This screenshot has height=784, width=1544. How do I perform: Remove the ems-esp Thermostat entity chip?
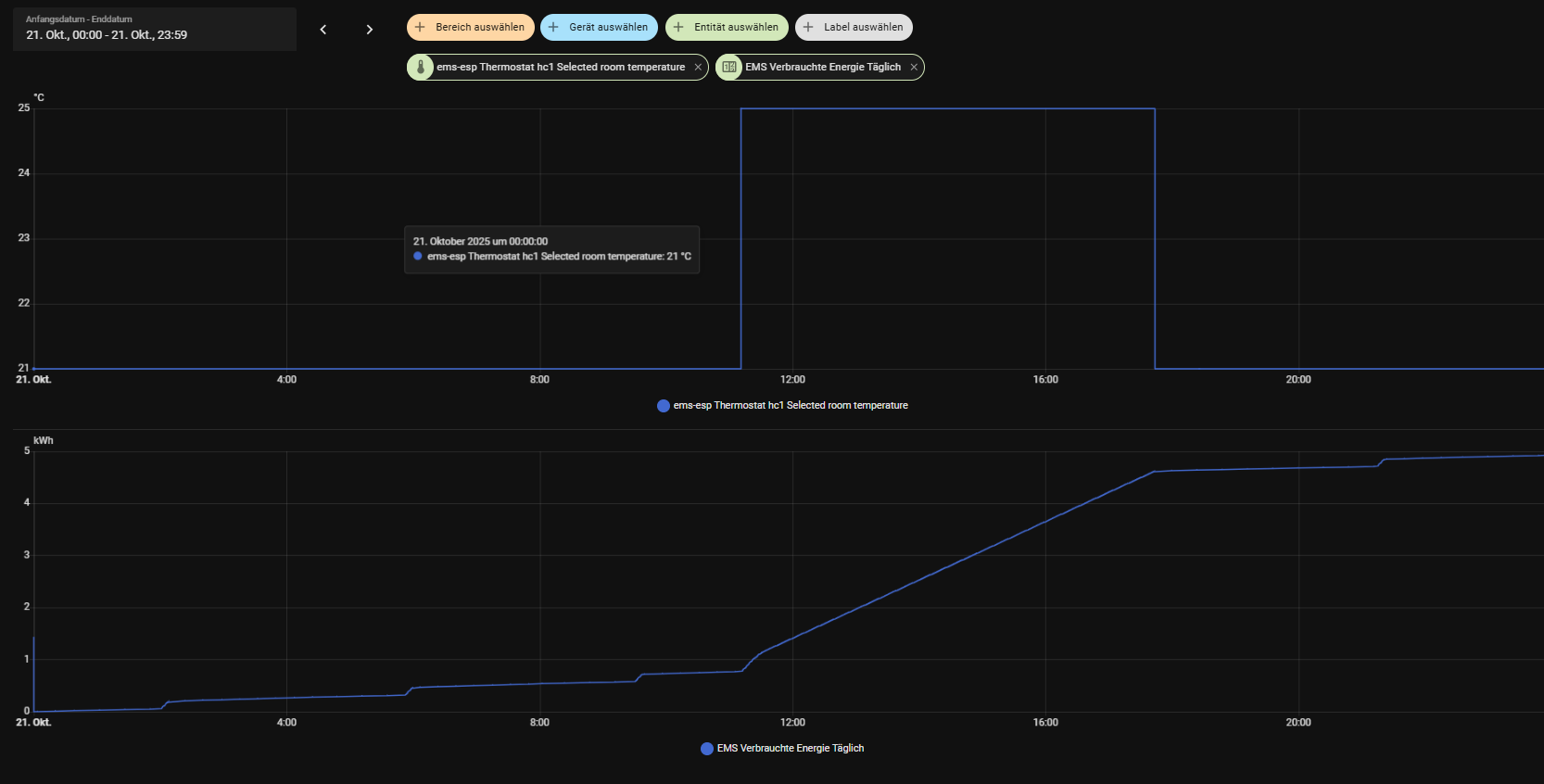point(698,68)
